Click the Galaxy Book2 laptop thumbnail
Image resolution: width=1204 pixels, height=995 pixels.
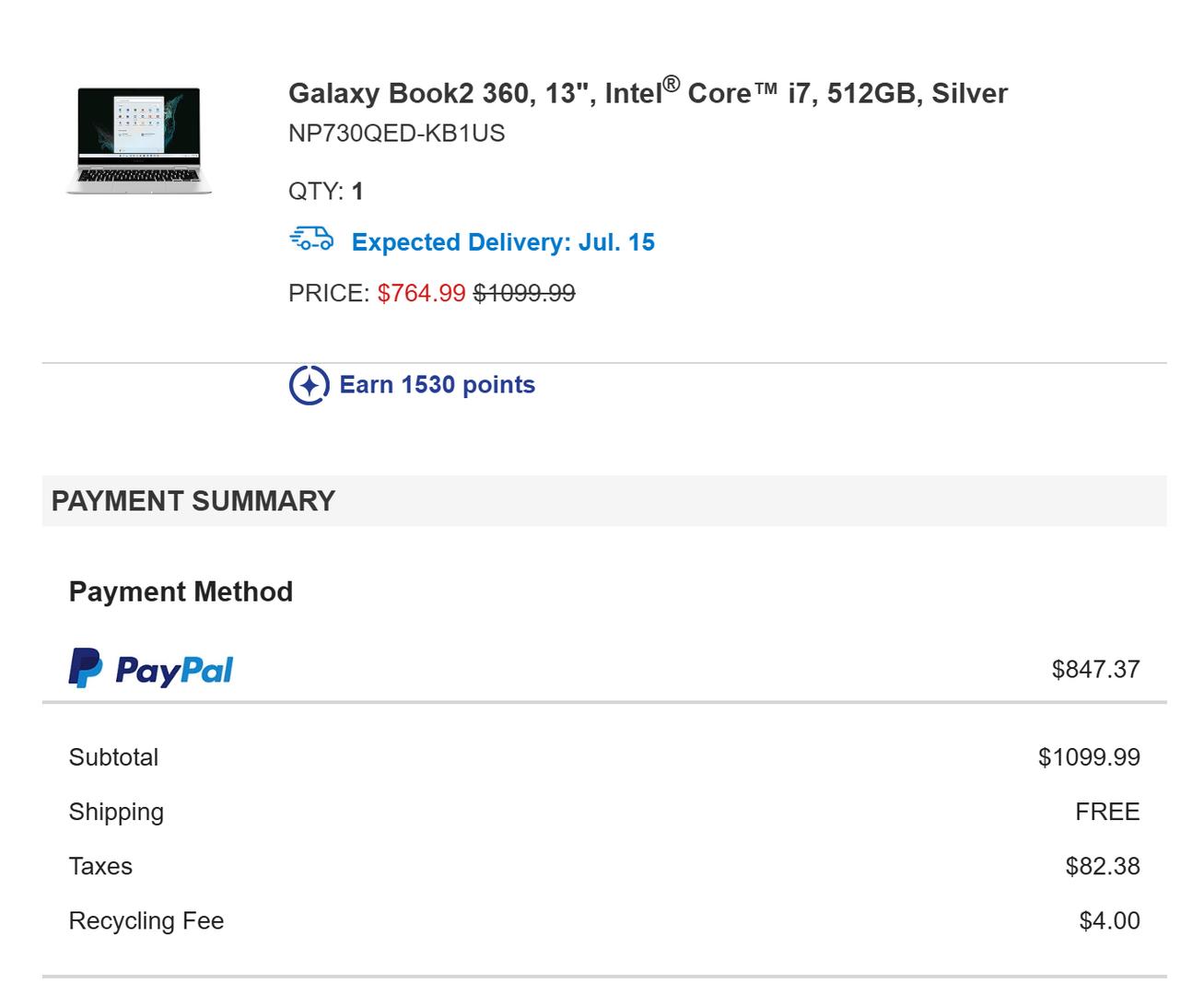click(139, 140)
